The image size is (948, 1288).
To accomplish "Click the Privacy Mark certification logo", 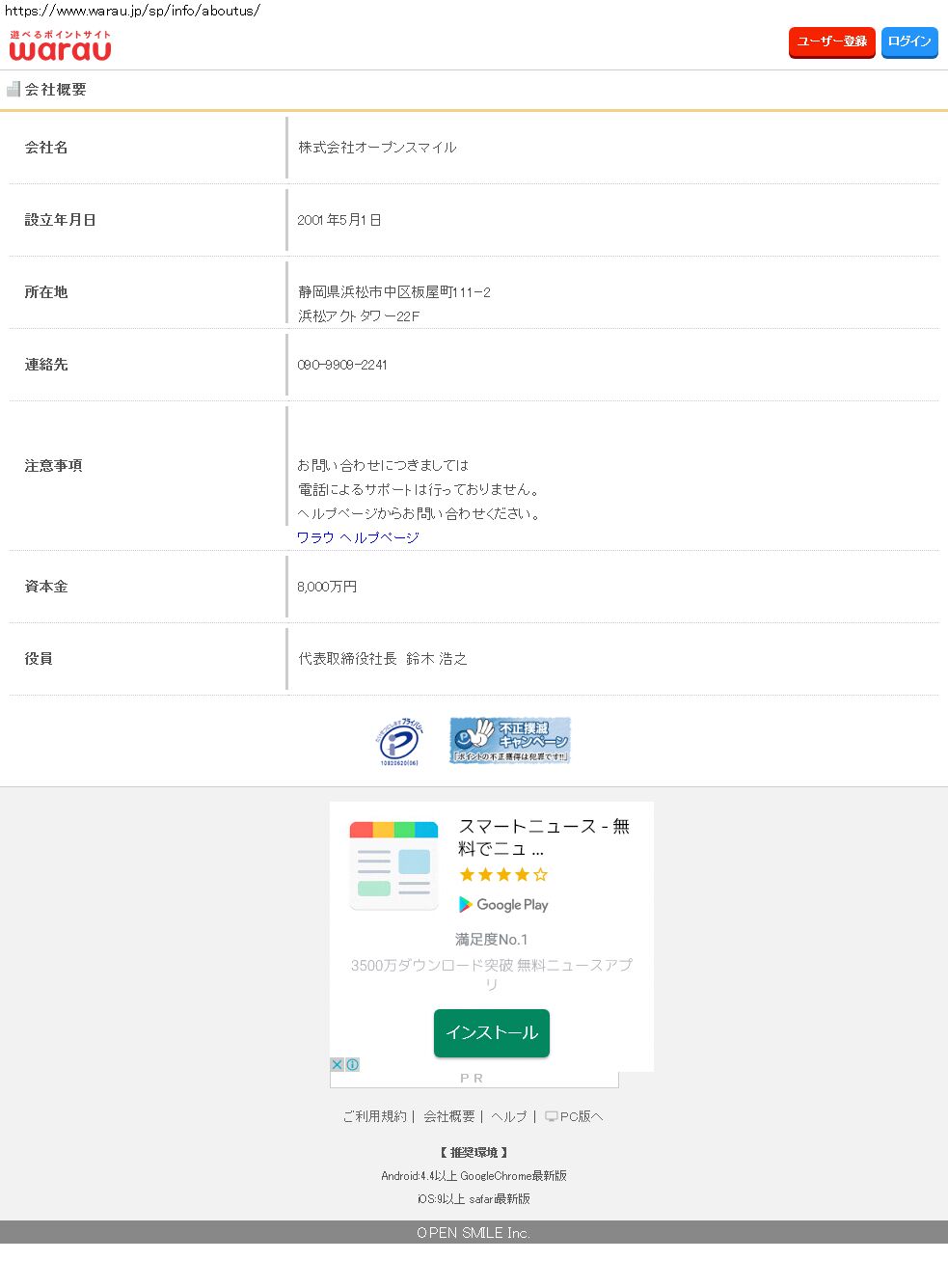I will tap(398, 742).
